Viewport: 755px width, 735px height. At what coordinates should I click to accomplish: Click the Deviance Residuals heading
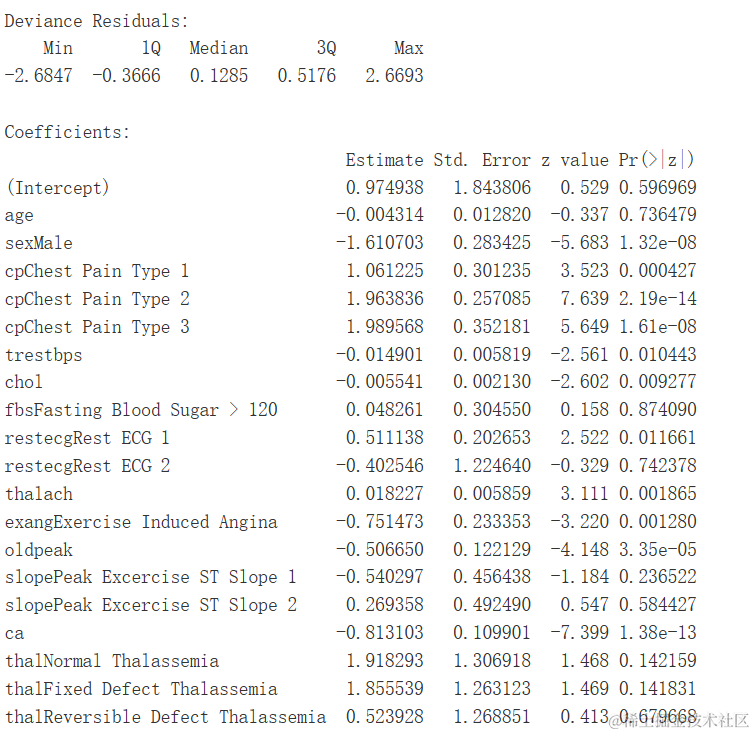[96, 22]
